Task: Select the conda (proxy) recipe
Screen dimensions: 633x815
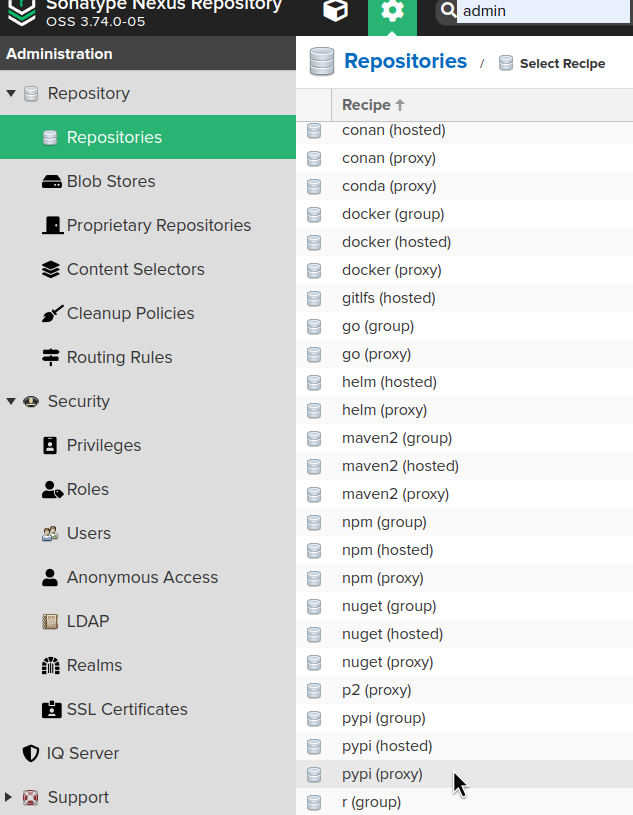Action: (x=465, y=186)
